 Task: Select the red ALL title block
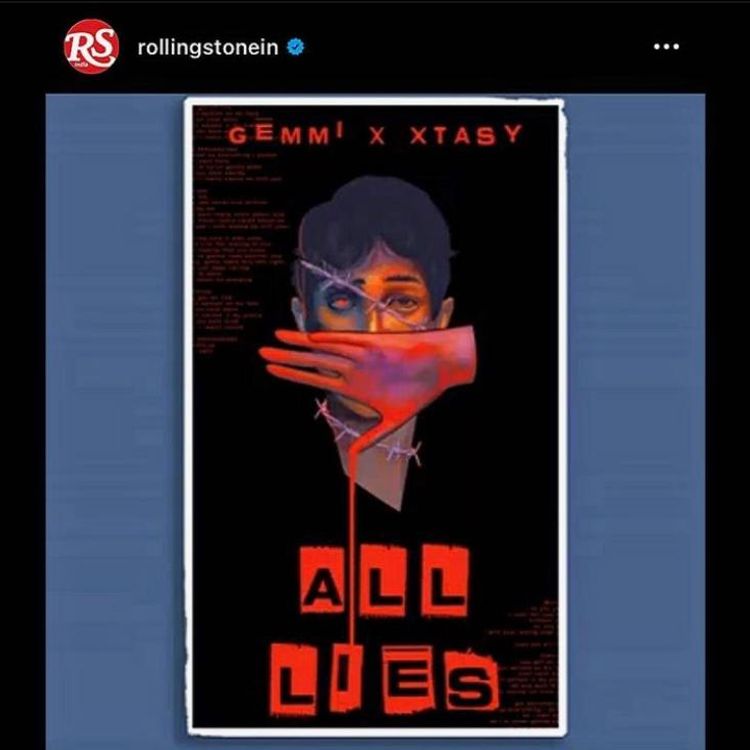point(384,580)
